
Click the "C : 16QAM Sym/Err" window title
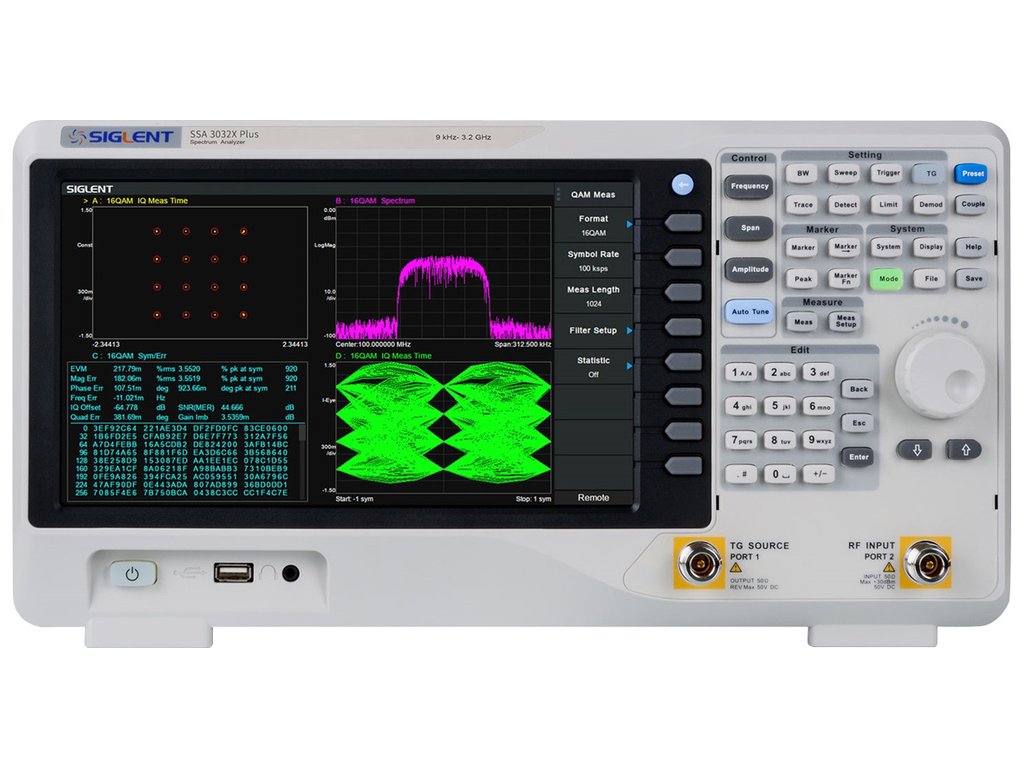129,356
